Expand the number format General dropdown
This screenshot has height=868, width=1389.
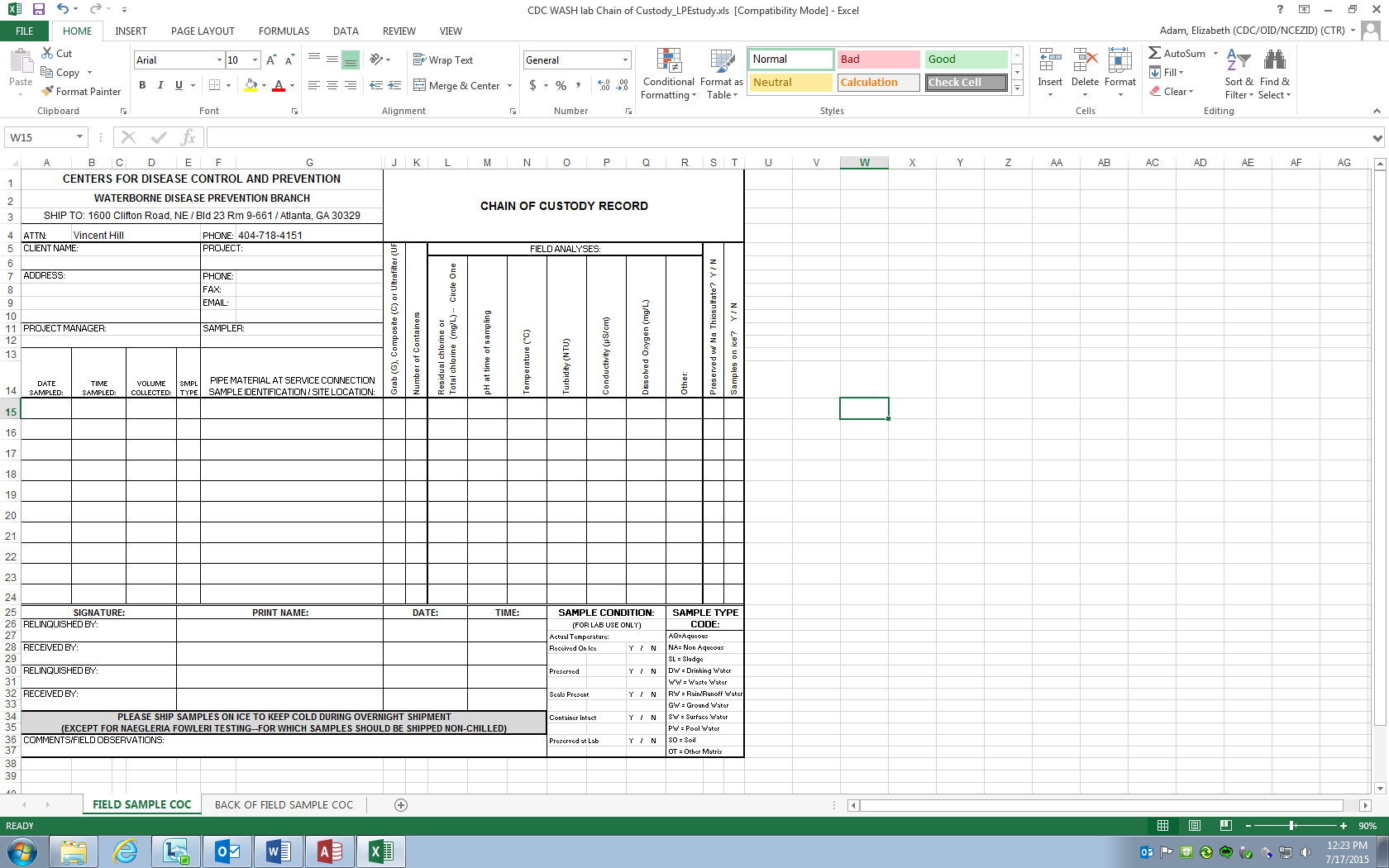coord(625,60)
